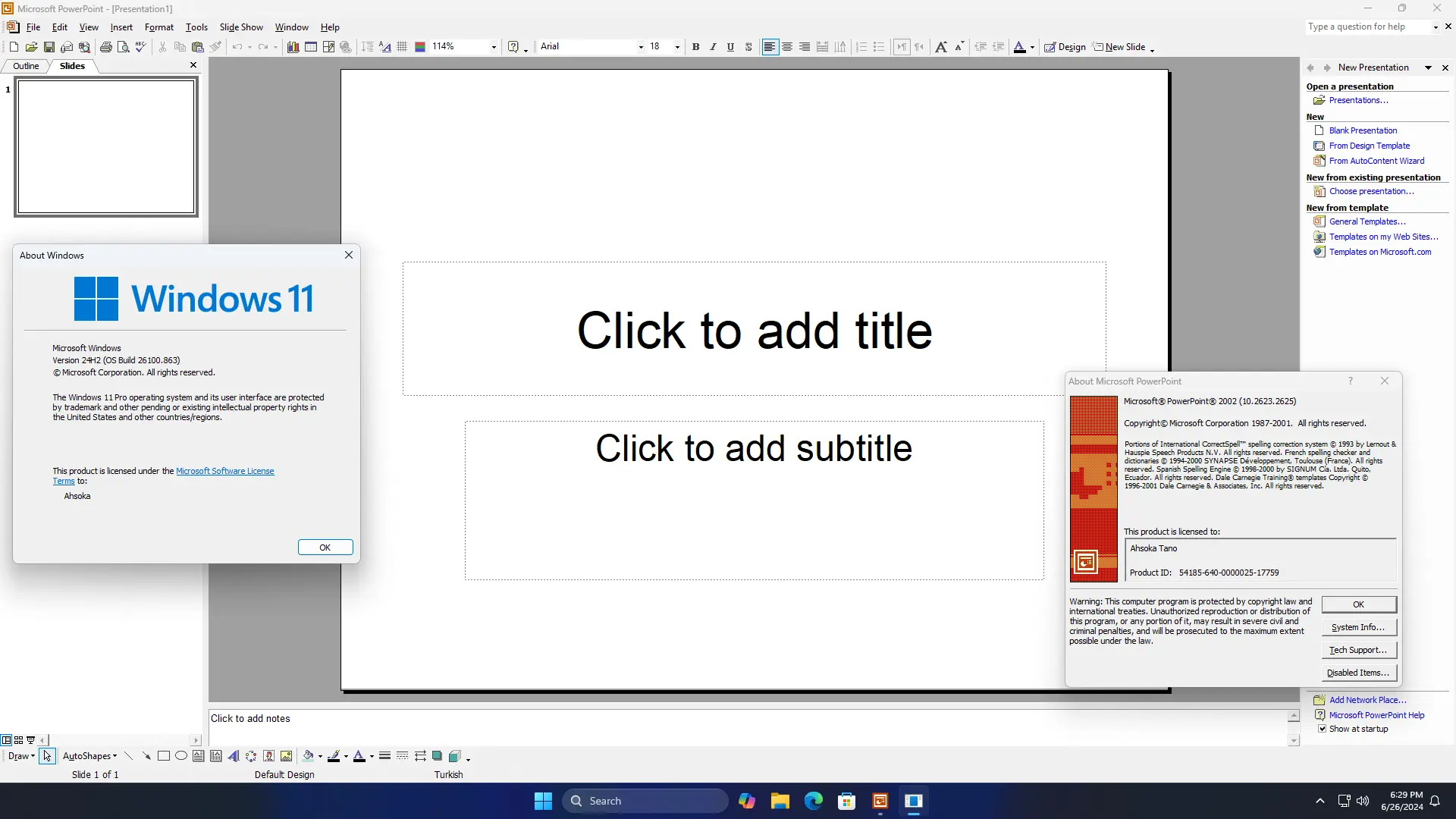The image size is (1456, 819).
Task: Open the New Presentation task pane dropdown
Action: click(1428, 67)
